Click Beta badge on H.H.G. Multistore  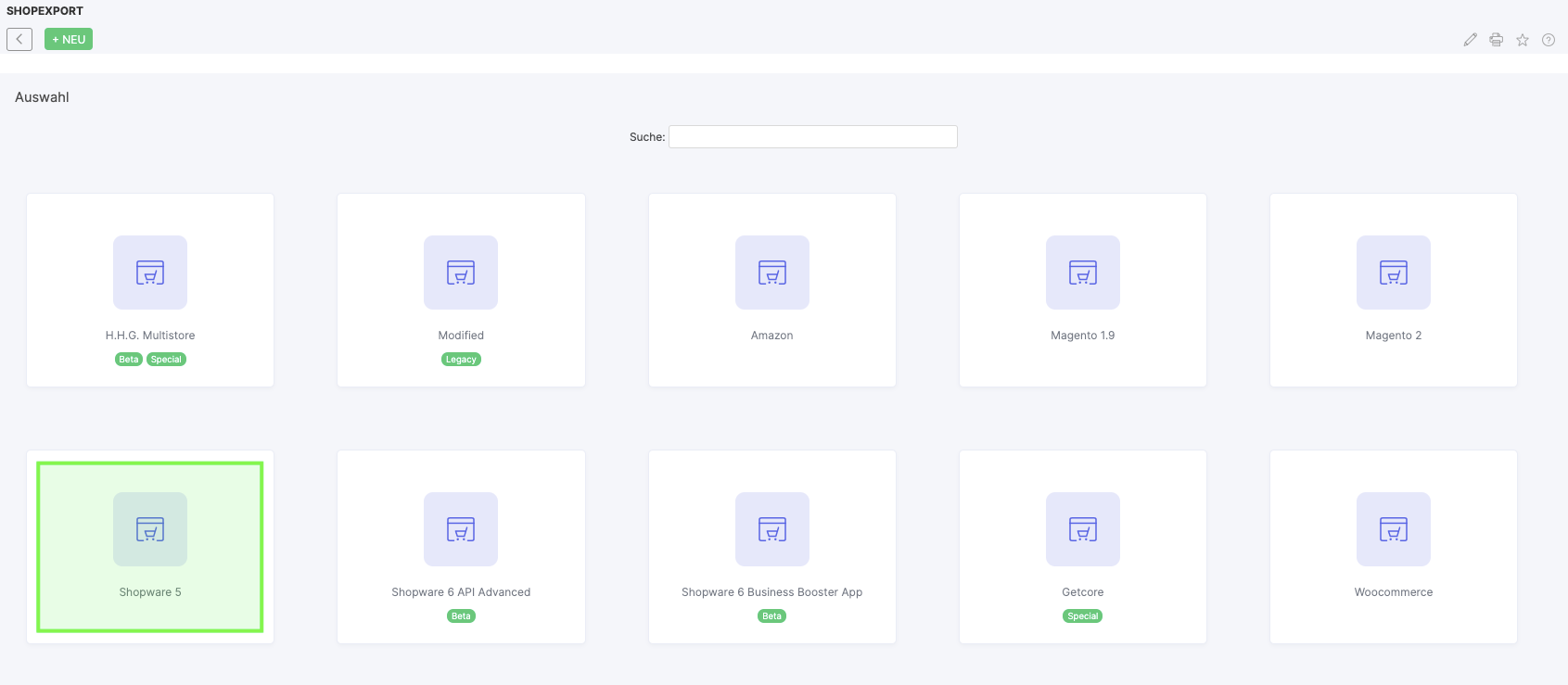(129, 360)
